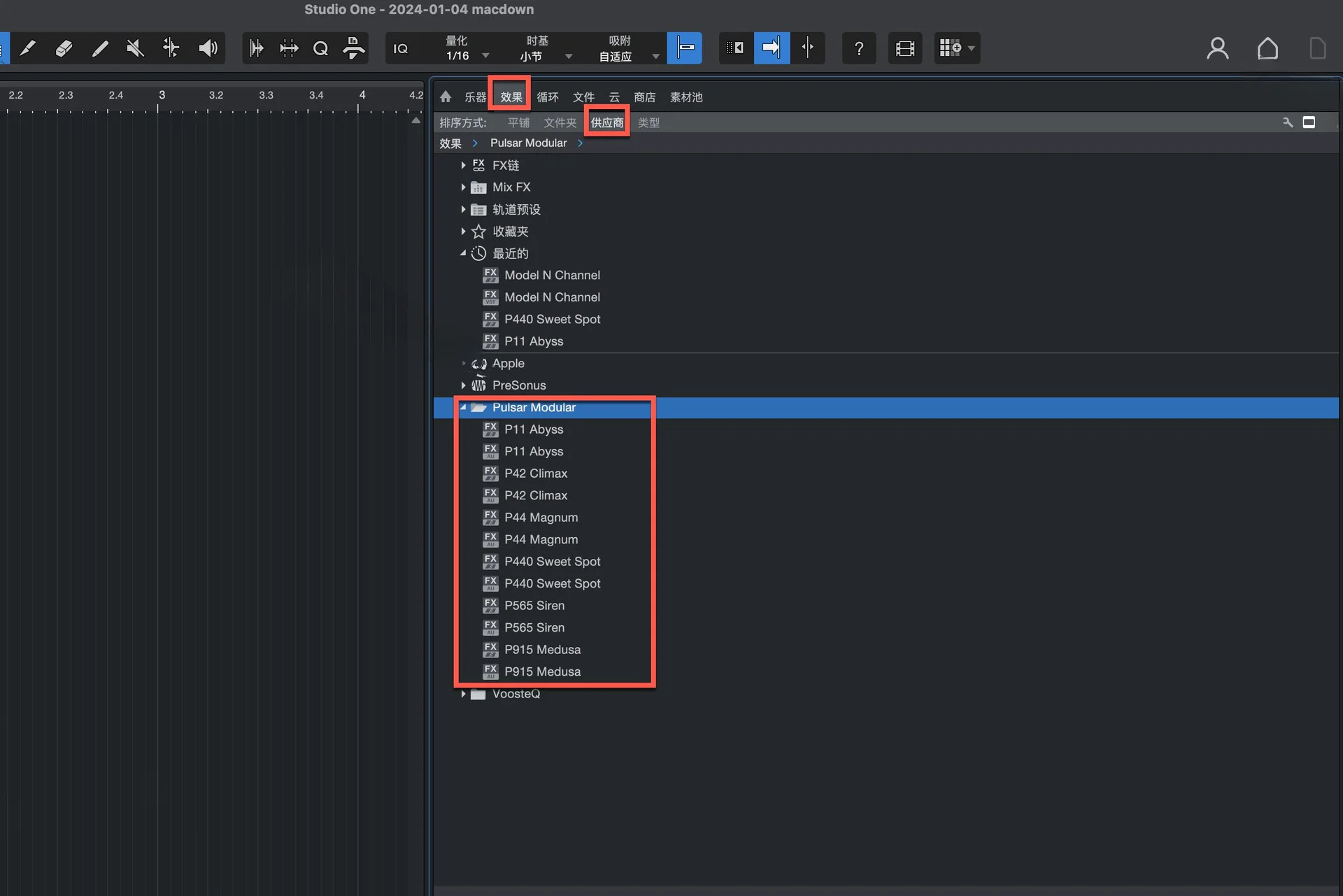
Task: Click Pulsar Modular in breadcrumb path
Action: pos(528,143)
